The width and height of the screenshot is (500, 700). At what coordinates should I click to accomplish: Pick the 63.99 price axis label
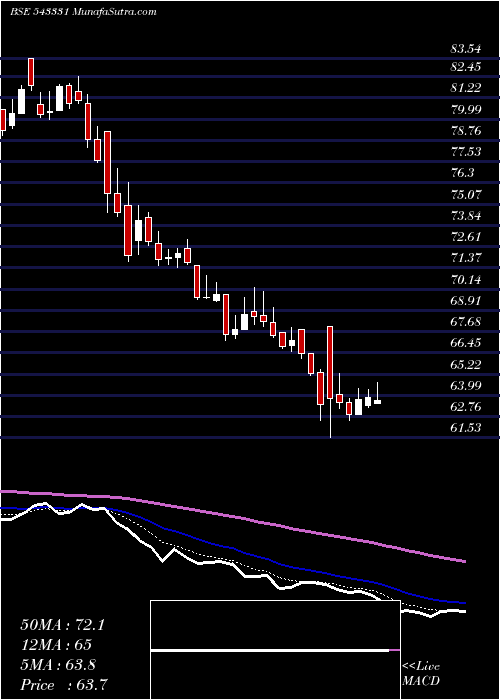466,386
